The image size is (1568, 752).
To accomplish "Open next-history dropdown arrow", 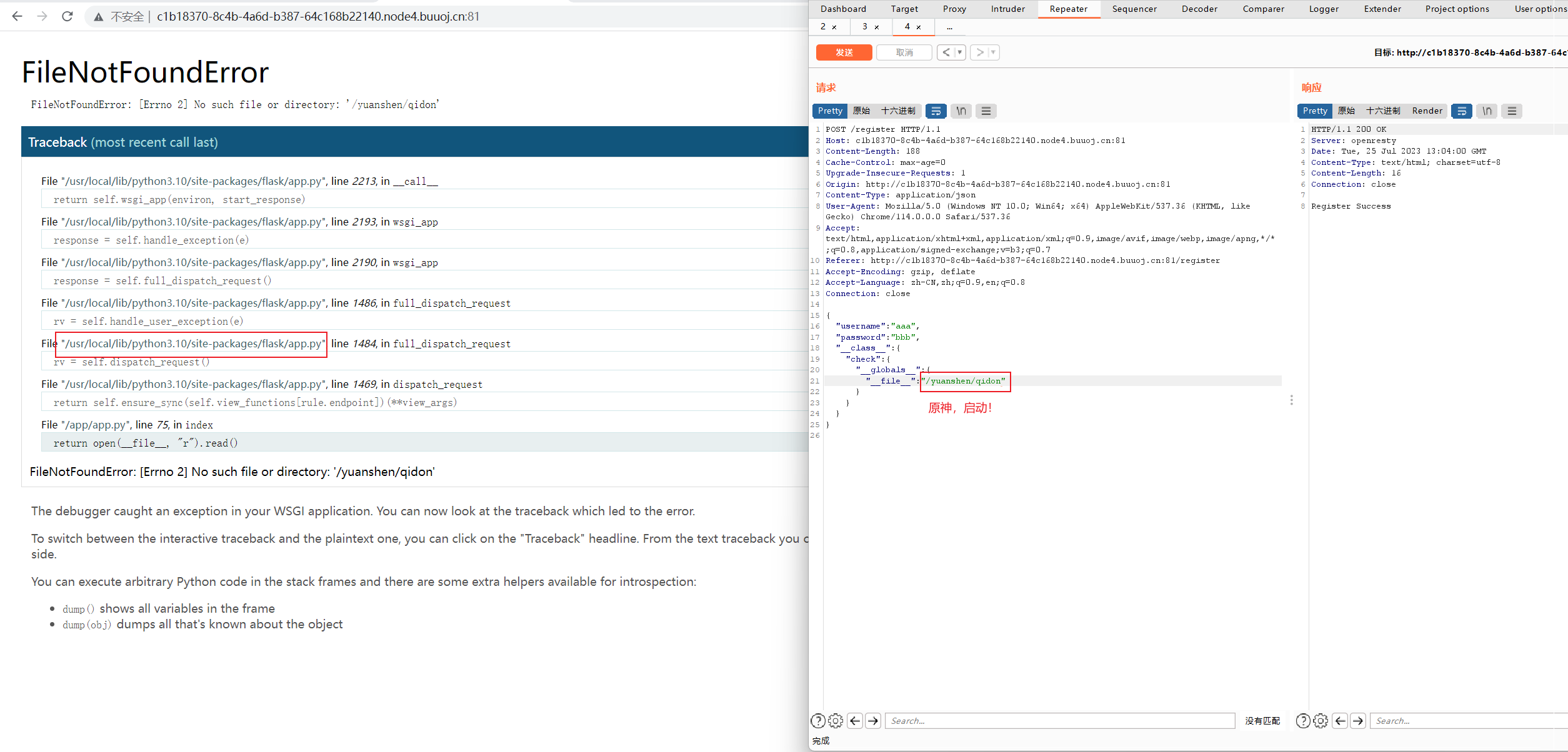I will pos(993,52).
